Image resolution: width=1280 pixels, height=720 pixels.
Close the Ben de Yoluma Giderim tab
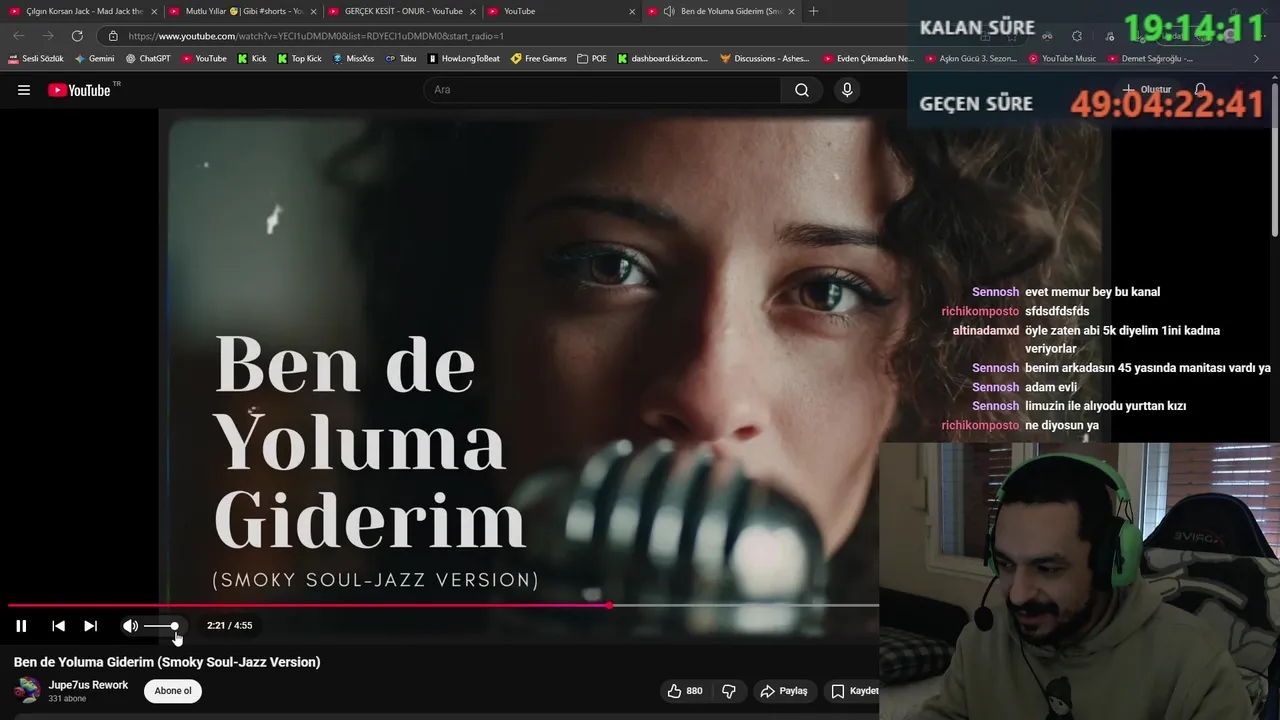point(792,11)
